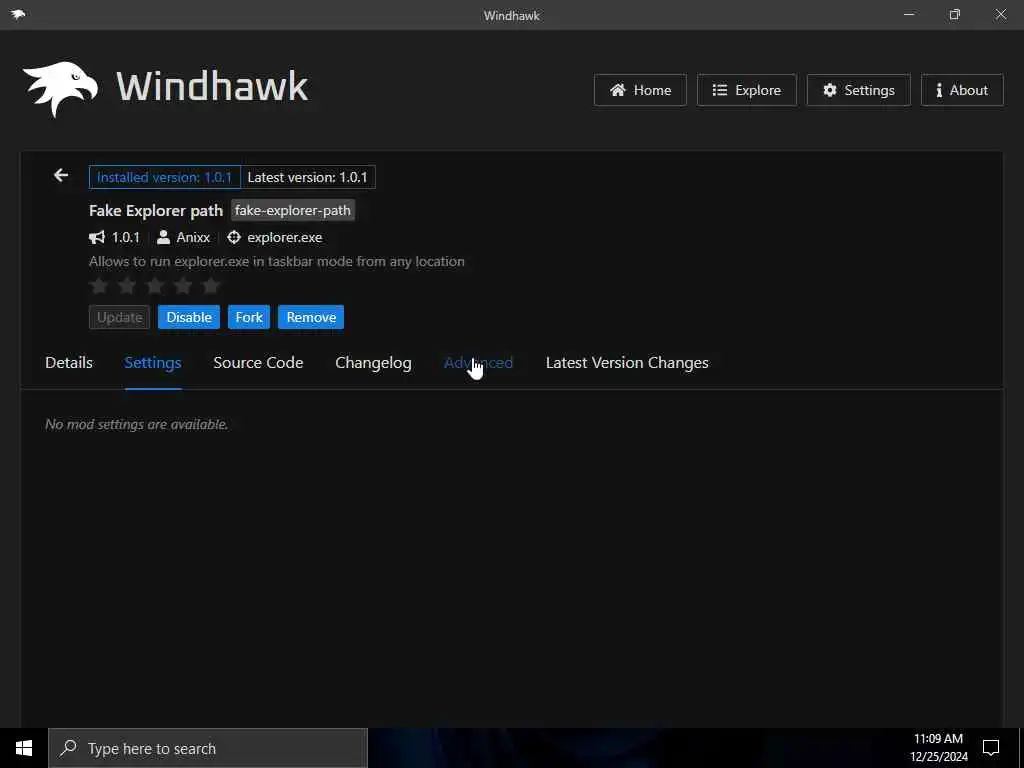Select the mod Settings tab
The image size is (1024, 768).
[x=153, y=362]
